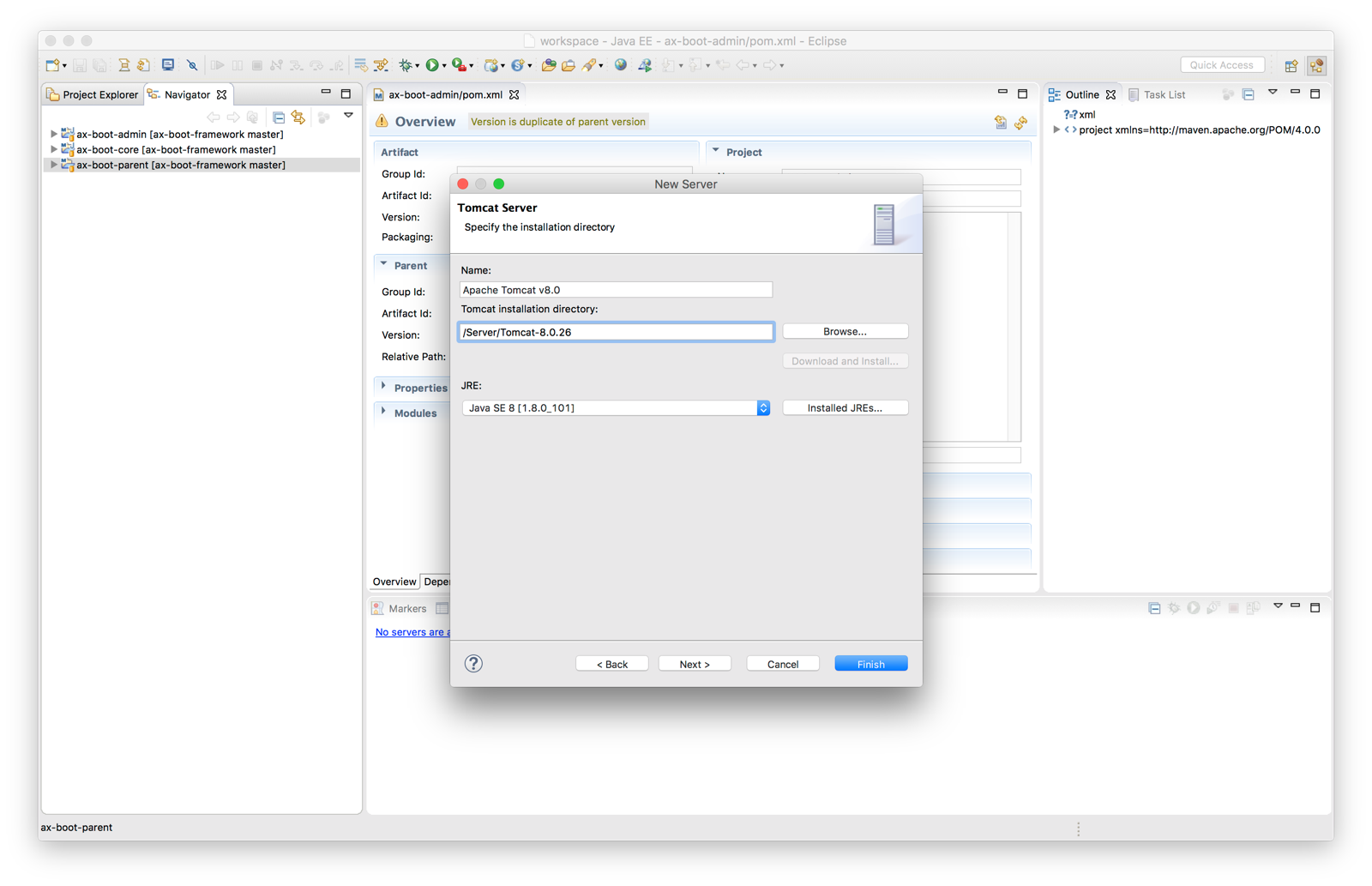
Task: Click the Tomcat installation directory field
Action: click(616, 332)
